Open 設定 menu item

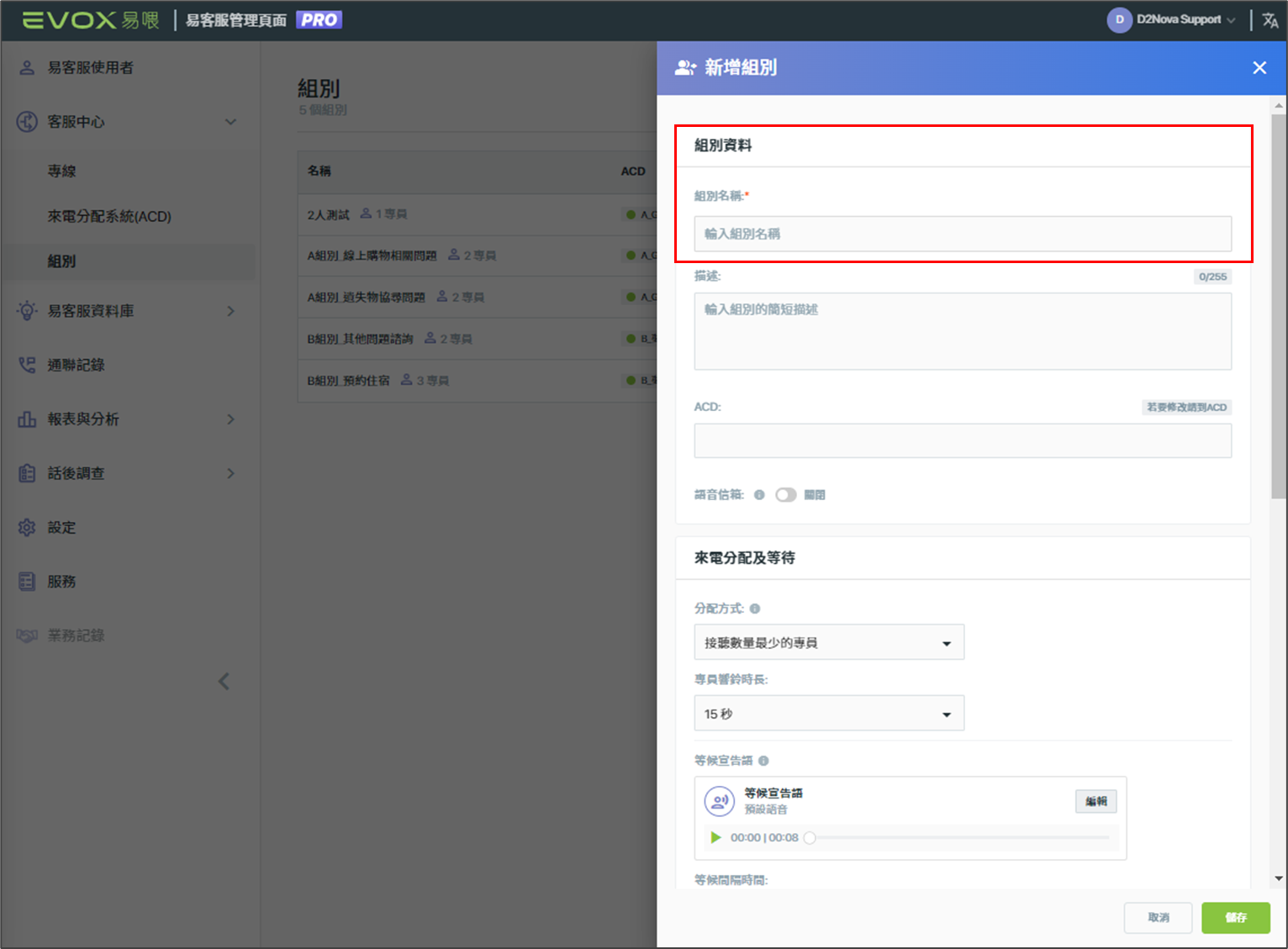pyautogui.click(x=61, y=527)
